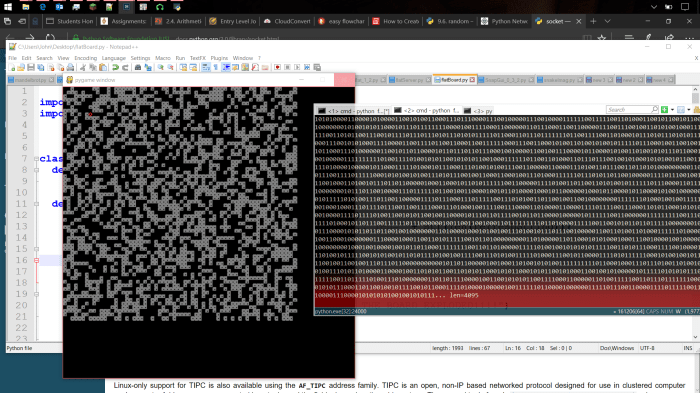This screenshot has height=393, width=700.
Task: Click the Stop Recording macro icon
Action: click(287, 67)
